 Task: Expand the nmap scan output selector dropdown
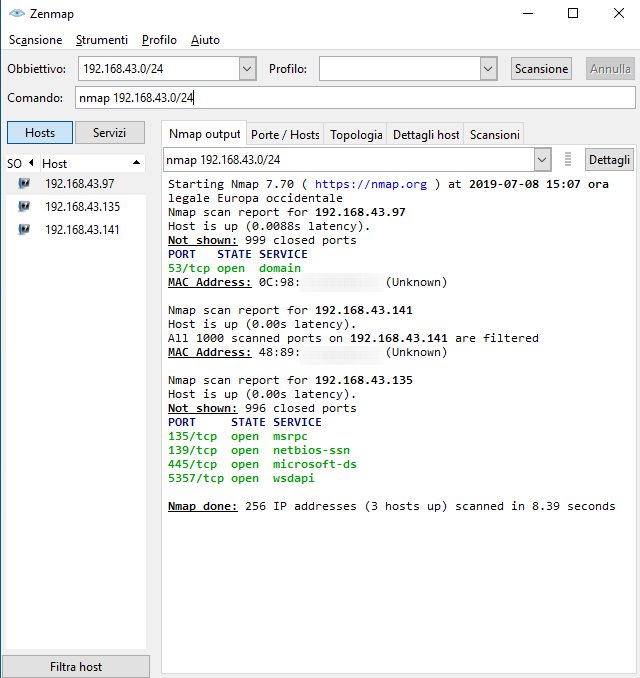click(x=541, y=160)
